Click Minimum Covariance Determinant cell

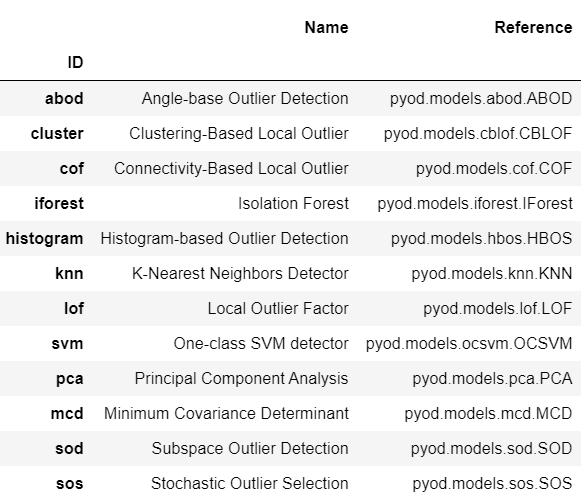(226, 414)
